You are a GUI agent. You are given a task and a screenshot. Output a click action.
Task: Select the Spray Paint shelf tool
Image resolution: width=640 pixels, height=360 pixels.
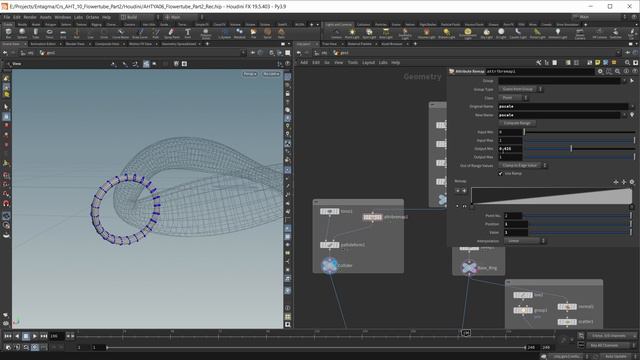pos(171,33)
